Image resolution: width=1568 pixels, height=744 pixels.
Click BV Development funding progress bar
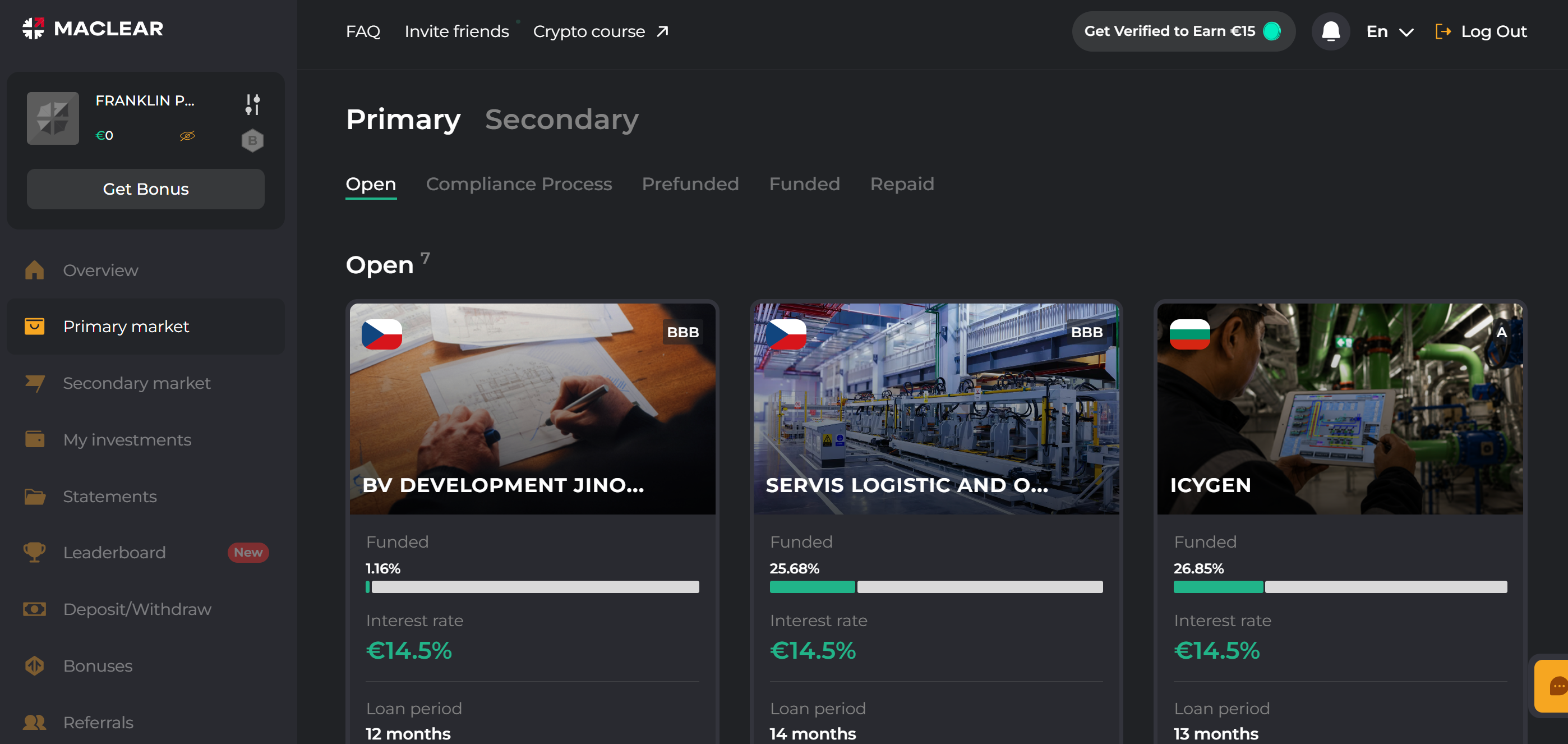[532, 587]
